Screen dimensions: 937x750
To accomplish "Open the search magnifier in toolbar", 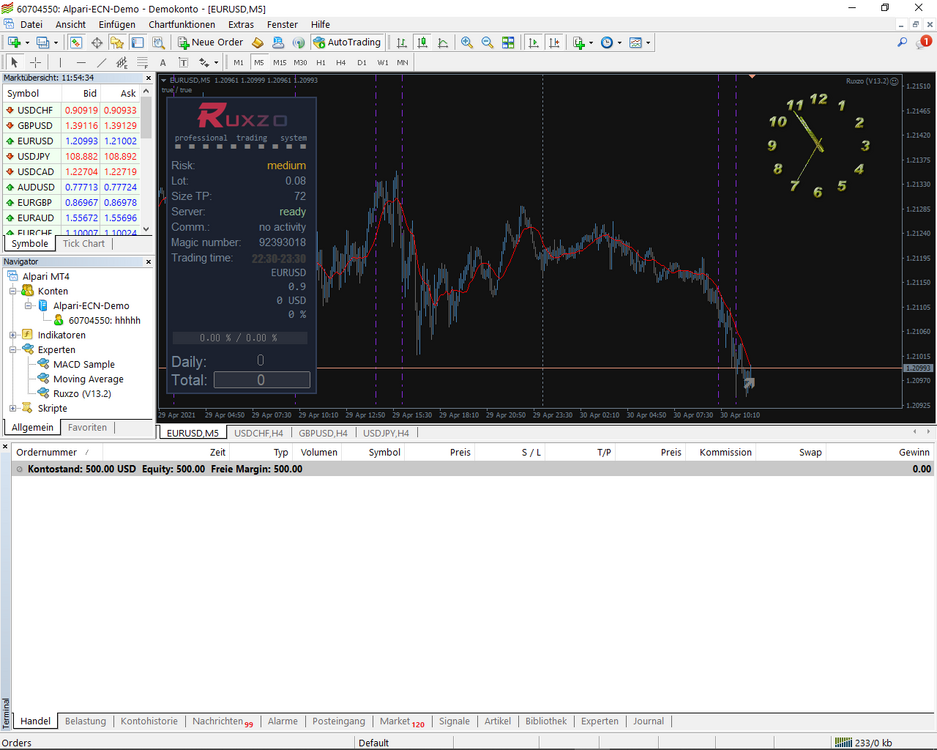I will point(902,42).
